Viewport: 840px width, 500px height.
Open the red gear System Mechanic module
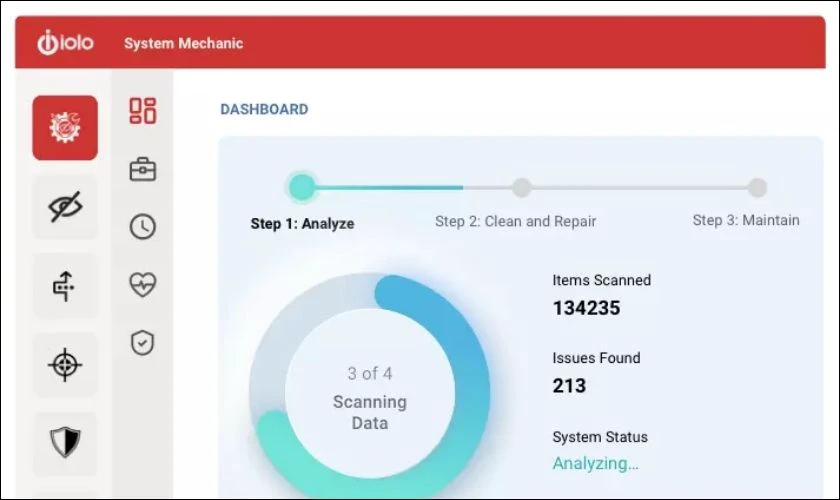[x=65, y=128]
